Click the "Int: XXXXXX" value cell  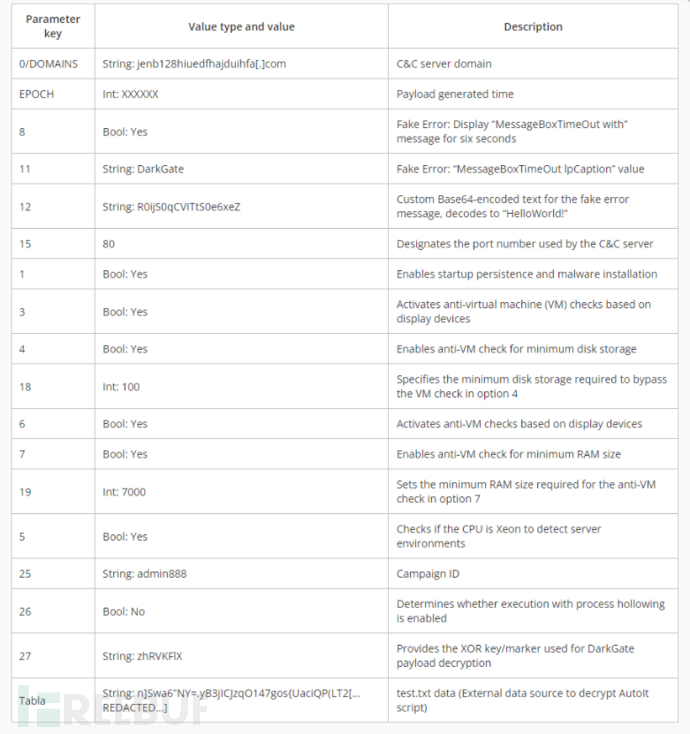(130, 94)
